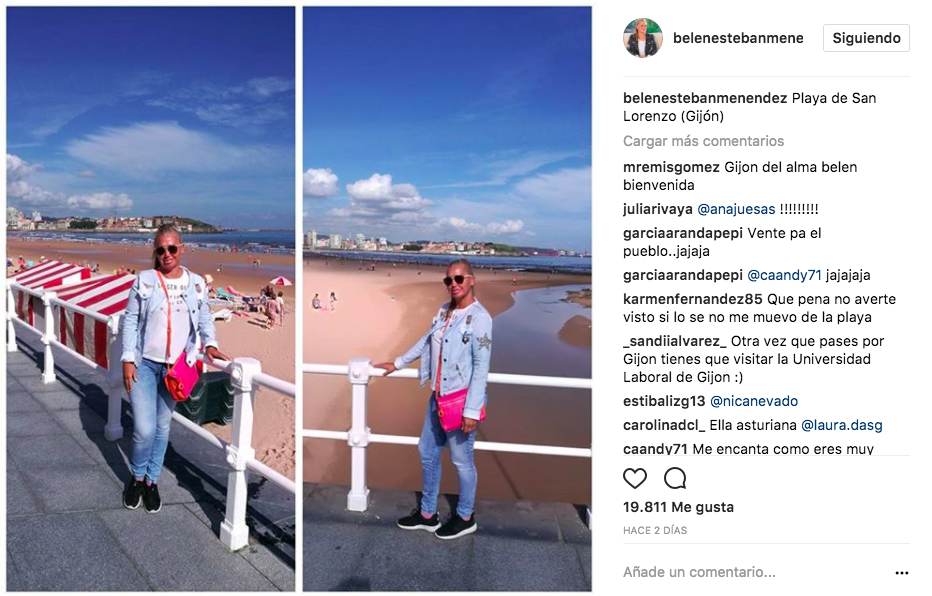Open the belenestebanmenendez caption username

click(x=705, y=98)
